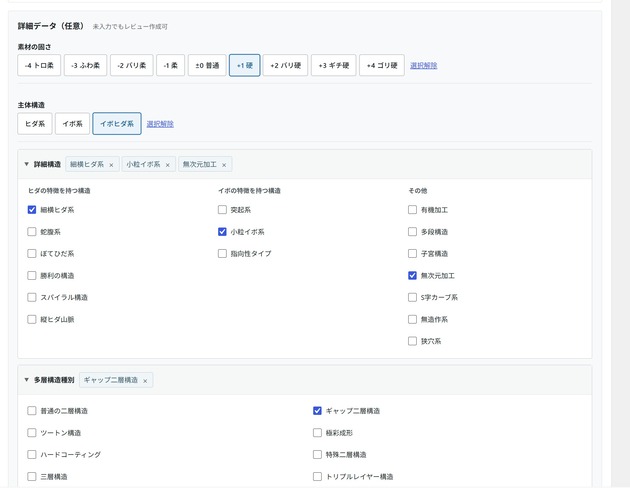Check the 蛇腹系 checkbox
The height and width of the screenshot is (495, 630).
[32, 232]
